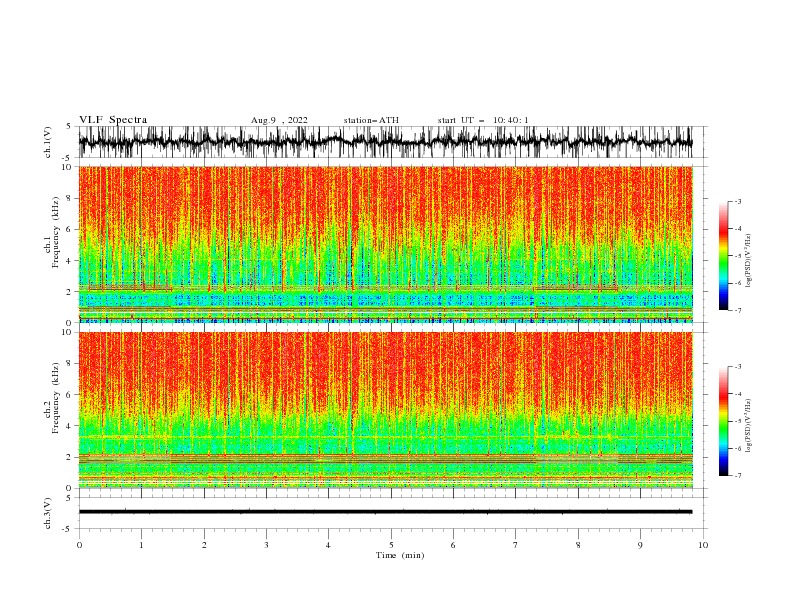This screenshot has height=612, width=792.
Task: Click the lower 'log(PSD)(V²/Hz)' label
Action: [x=748, y=425]
